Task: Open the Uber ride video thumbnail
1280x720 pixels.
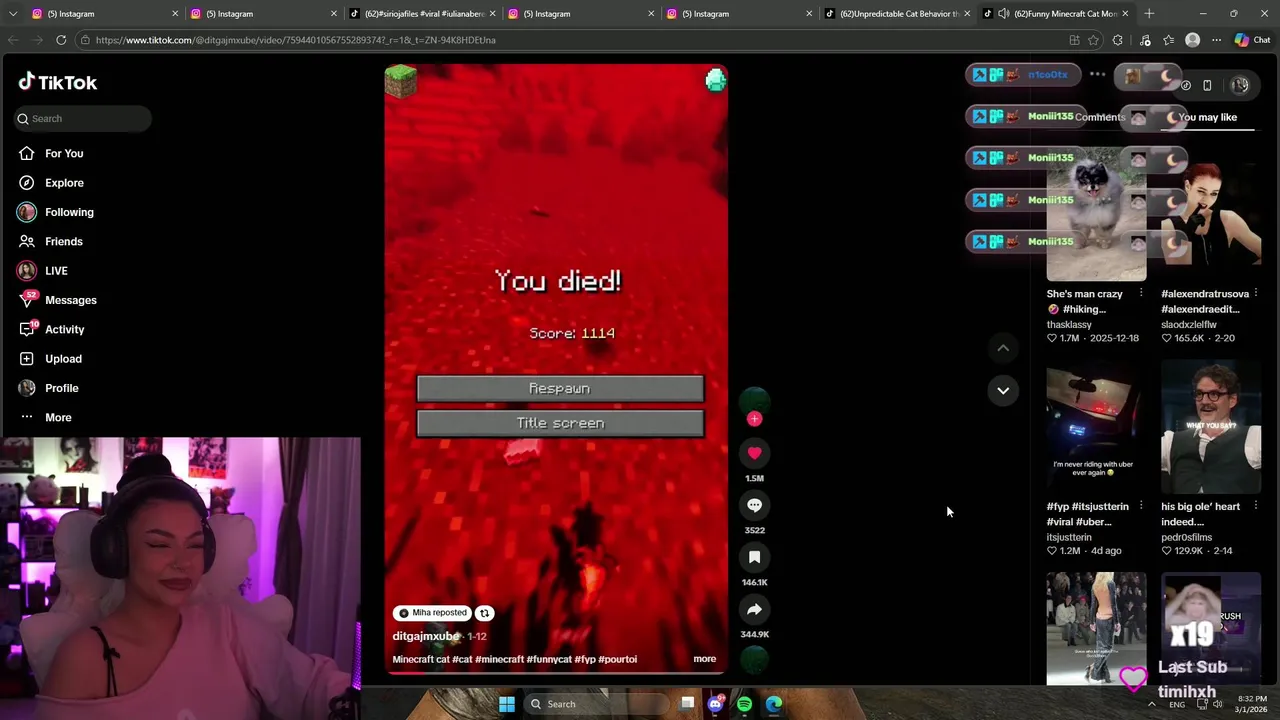Action: click(x=1096, y=427)
